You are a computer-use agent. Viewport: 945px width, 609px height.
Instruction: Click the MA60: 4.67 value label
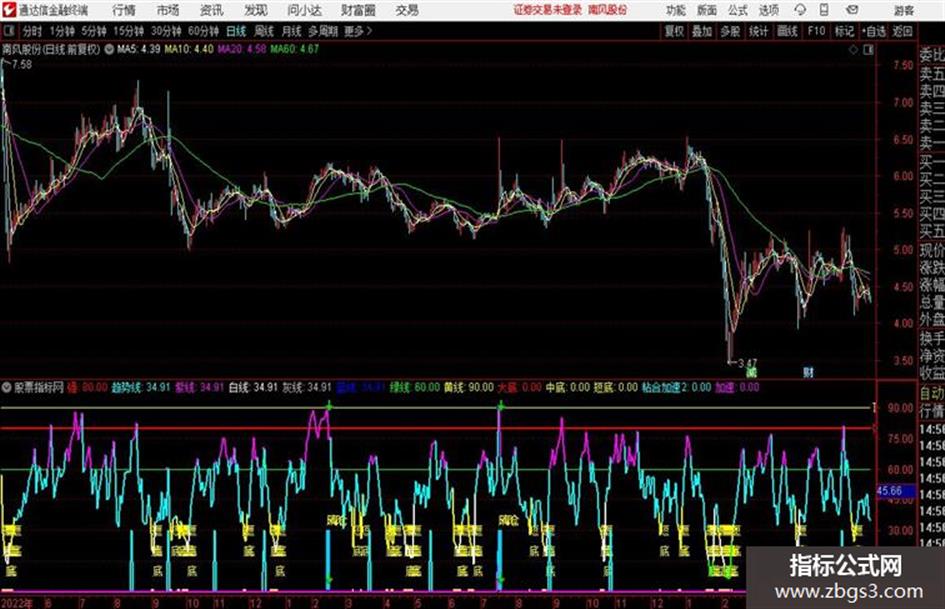(294, 49)
